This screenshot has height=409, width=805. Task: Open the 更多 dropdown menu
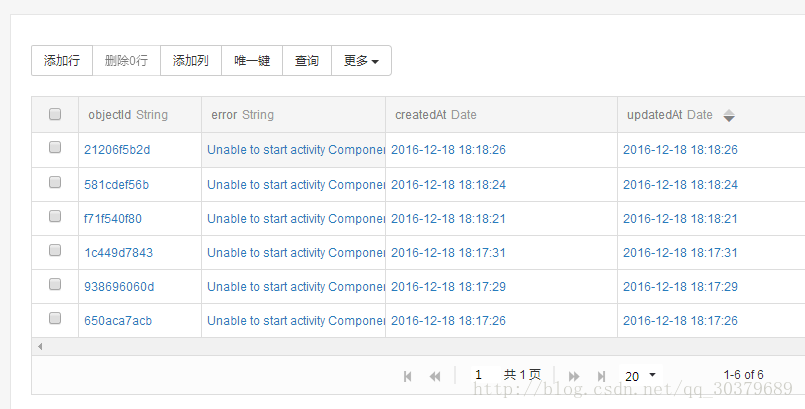click(x=361, y=61)
